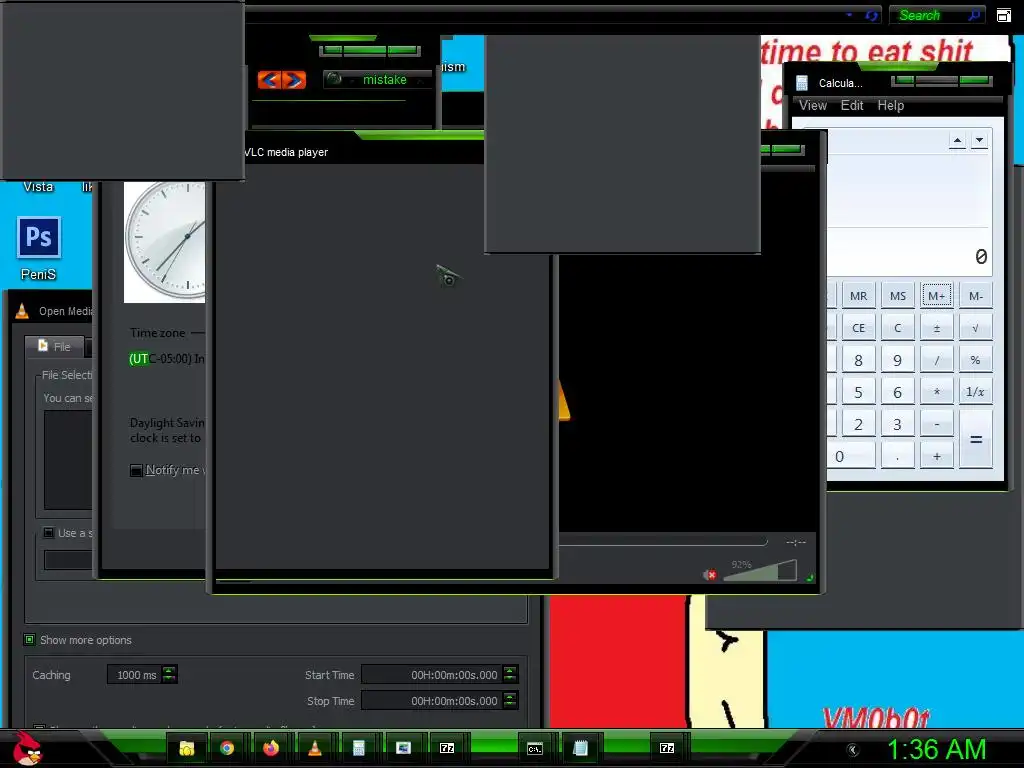
Task: Click the Angry Birds start button
Action: 27,748
